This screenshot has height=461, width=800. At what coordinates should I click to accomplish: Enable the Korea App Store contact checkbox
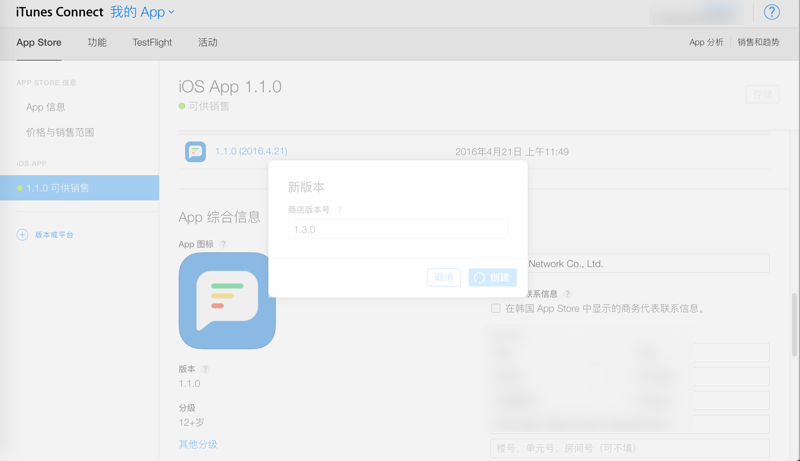pyautogui.click(x=496, y=308)
